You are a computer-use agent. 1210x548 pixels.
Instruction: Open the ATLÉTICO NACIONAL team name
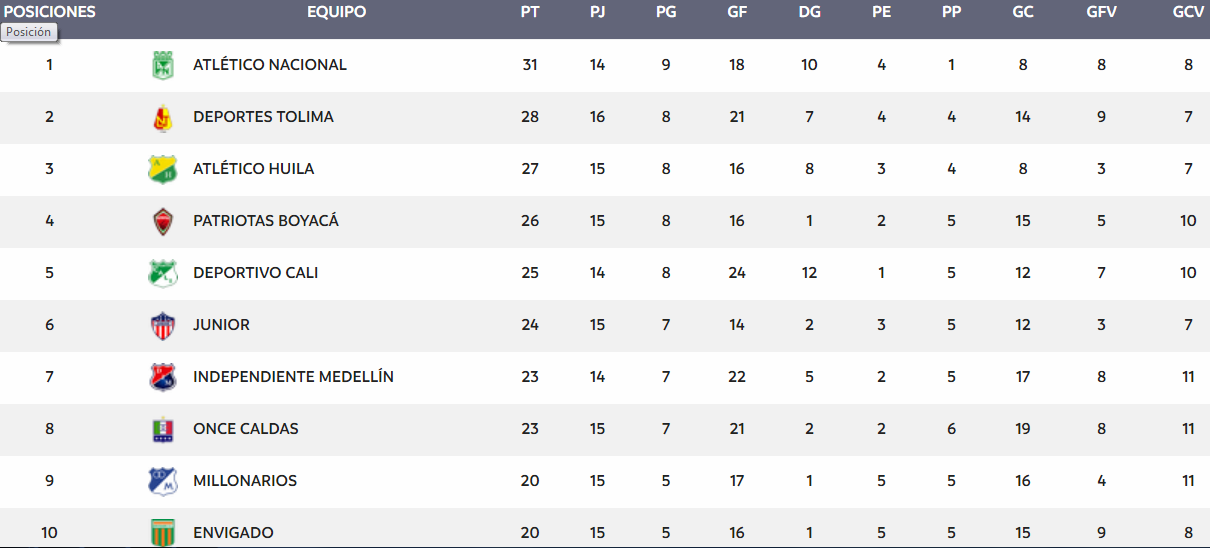click(x=270, y=65)
